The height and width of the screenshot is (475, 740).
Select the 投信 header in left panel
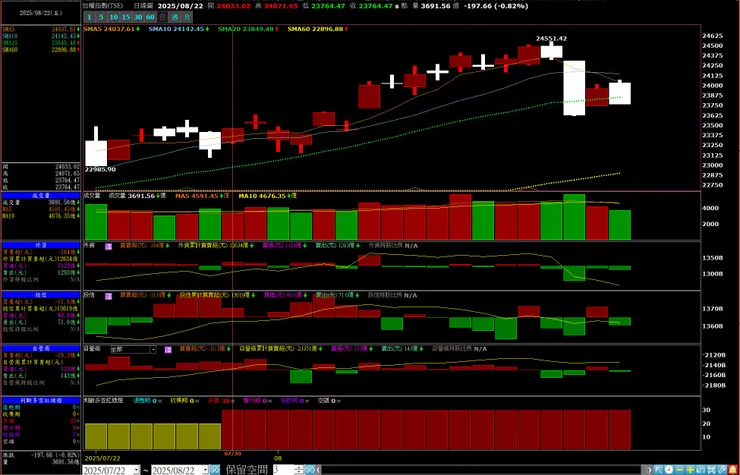(x=41, y=295)
